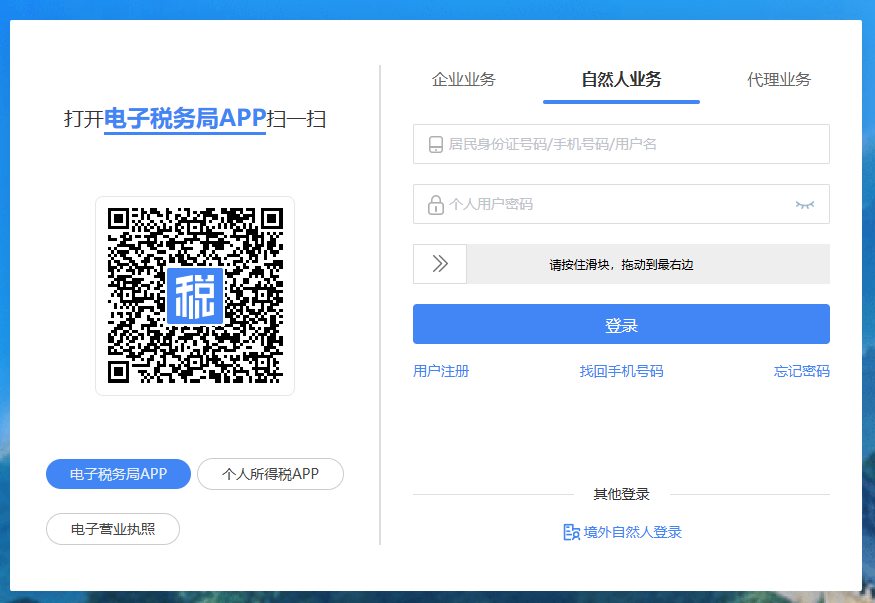The image size is (875, 603).
Task: Follow the 忘记密码 link
Action: 801,371
